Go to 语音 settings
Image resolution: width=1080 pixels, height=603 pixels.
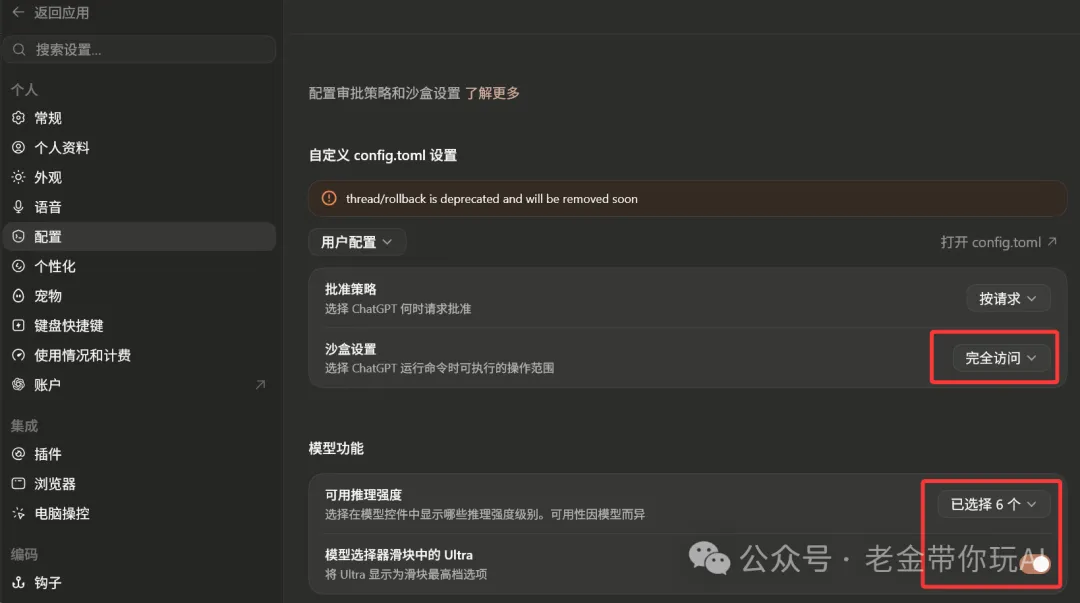[x=140, y=207]
